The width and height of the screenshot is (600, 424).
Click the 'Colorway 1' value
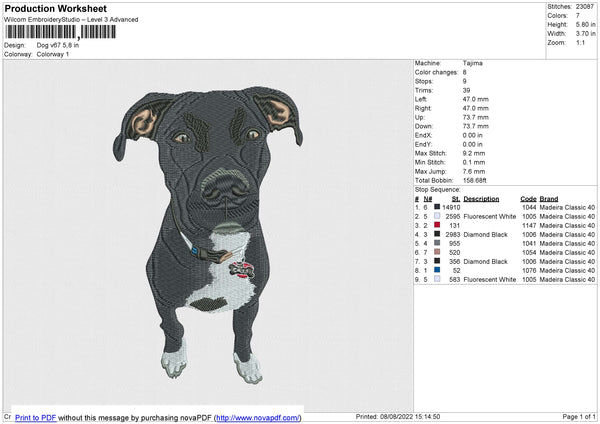pos(53,54)
